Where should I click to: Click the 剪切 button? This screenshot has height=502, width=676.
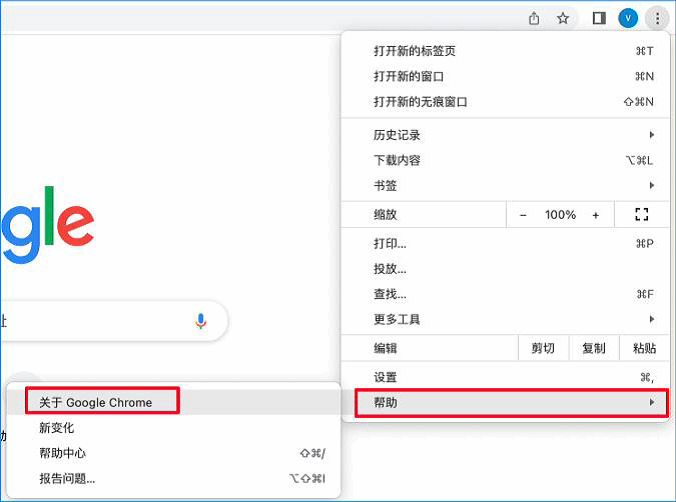click(x=543, y=348)
